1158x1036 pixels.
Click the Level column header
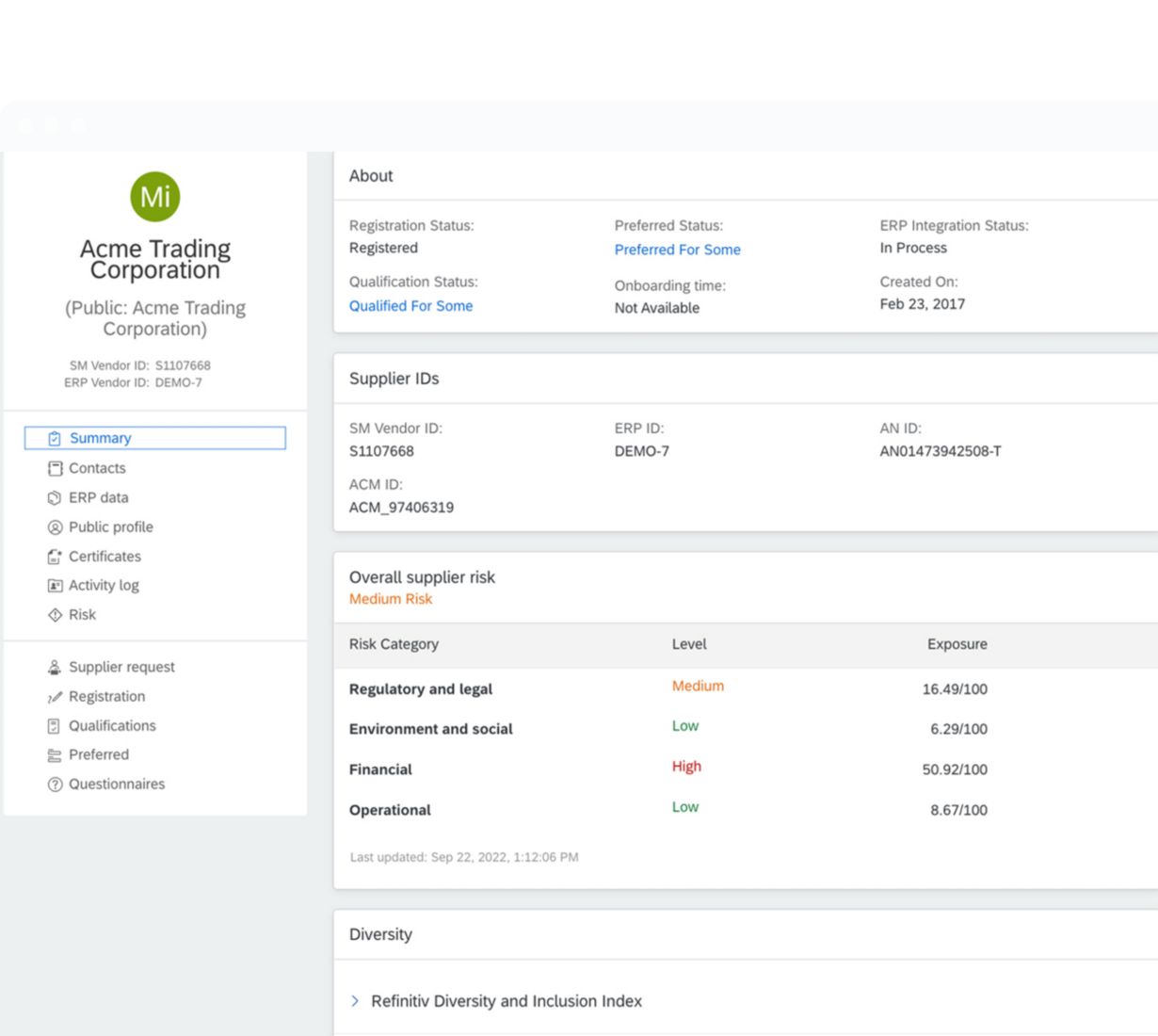click(689, 644)
